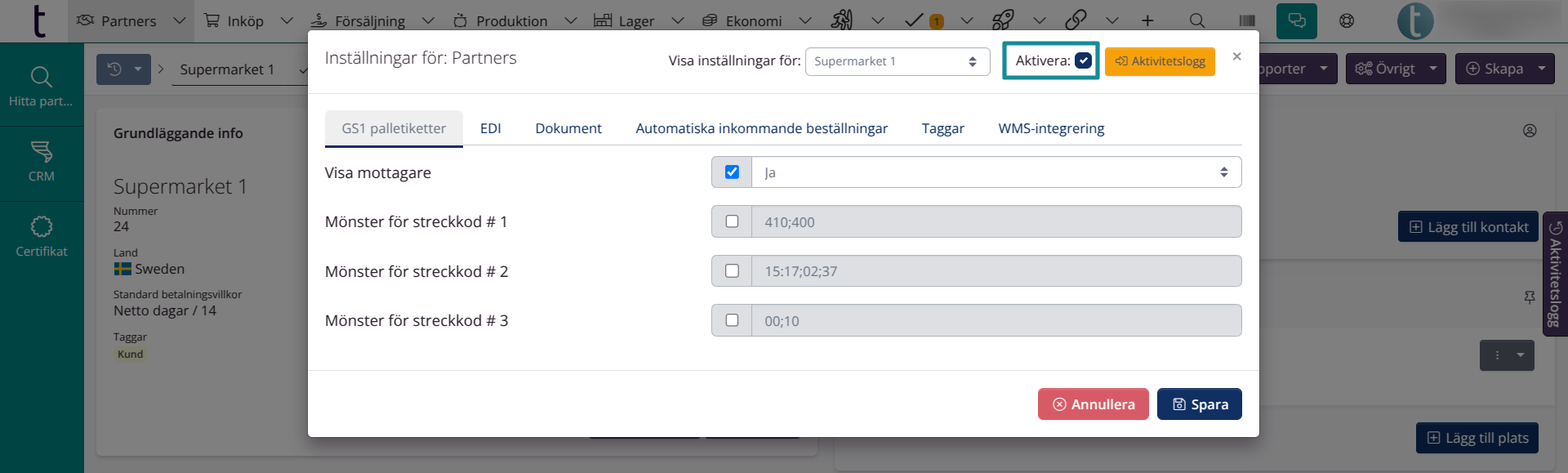This screenshot has width=1568, height=473.
Task: Click the Kund tag
Action: pos(130,355)
